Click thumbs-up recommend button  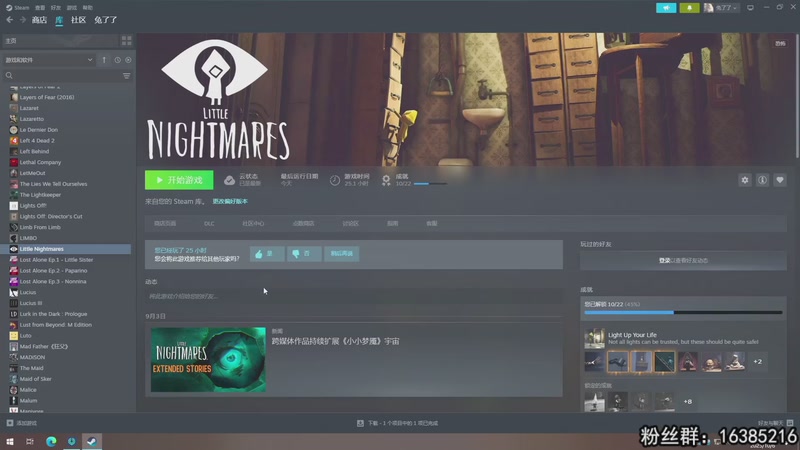pos(267,254)
